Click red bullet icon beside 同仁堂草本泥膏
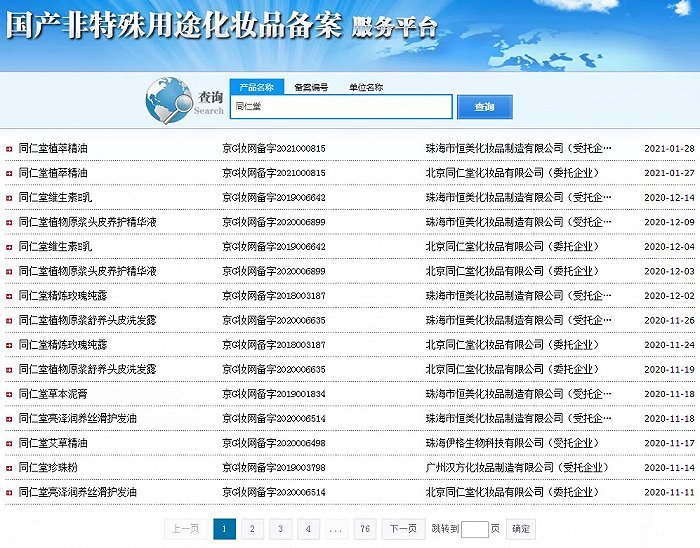700x548 pixels. 9,394
